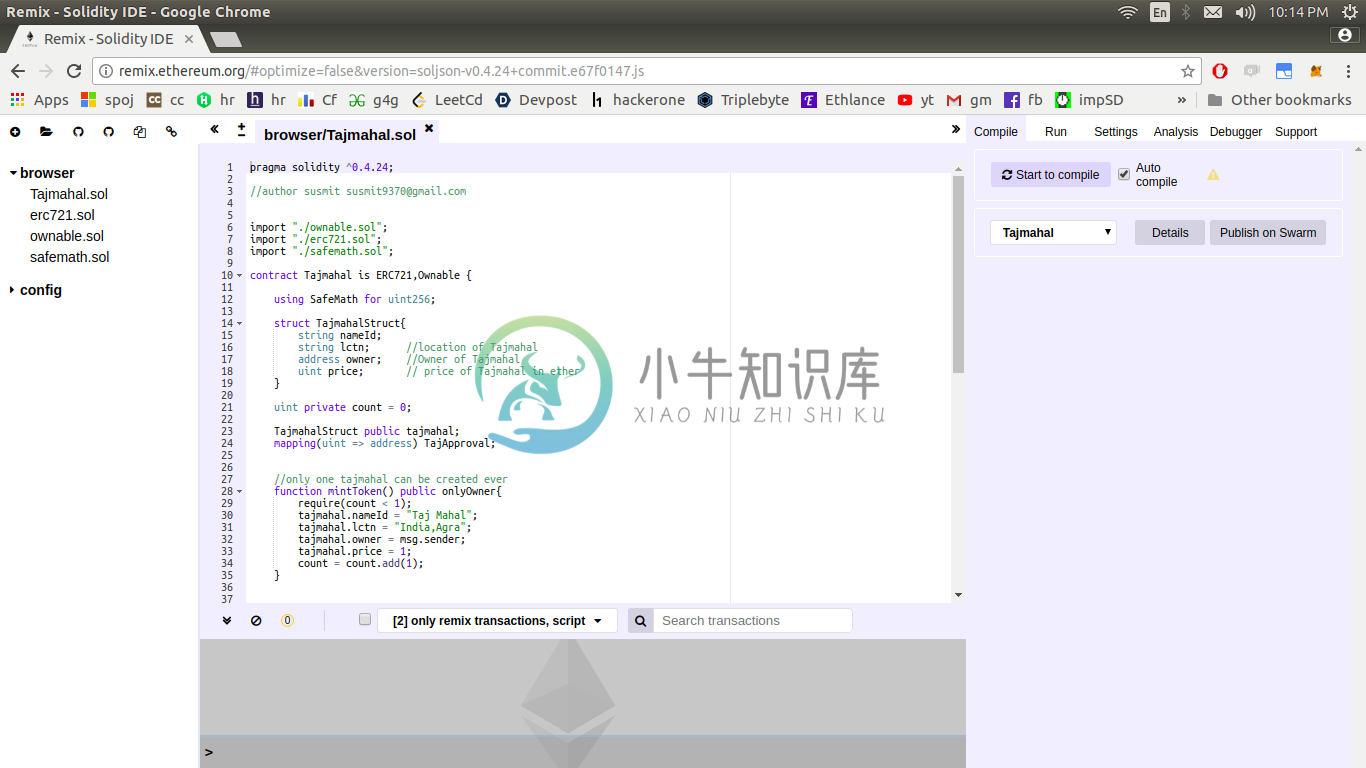This screenshot has width=1366, height=768.
Task: Close the Tajmahal.sol editor tab
Action: (x=429, y=128)
